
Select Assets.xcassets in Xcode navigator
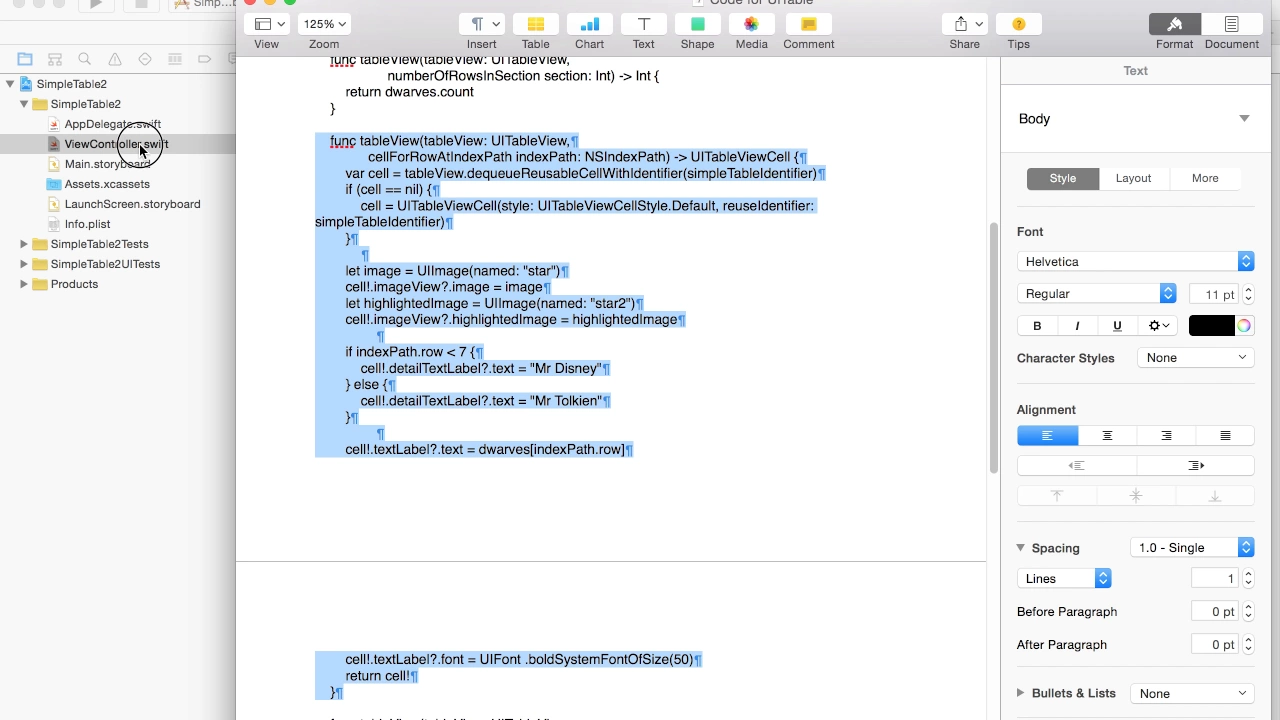pyautogui.click(x=107, y=184)
